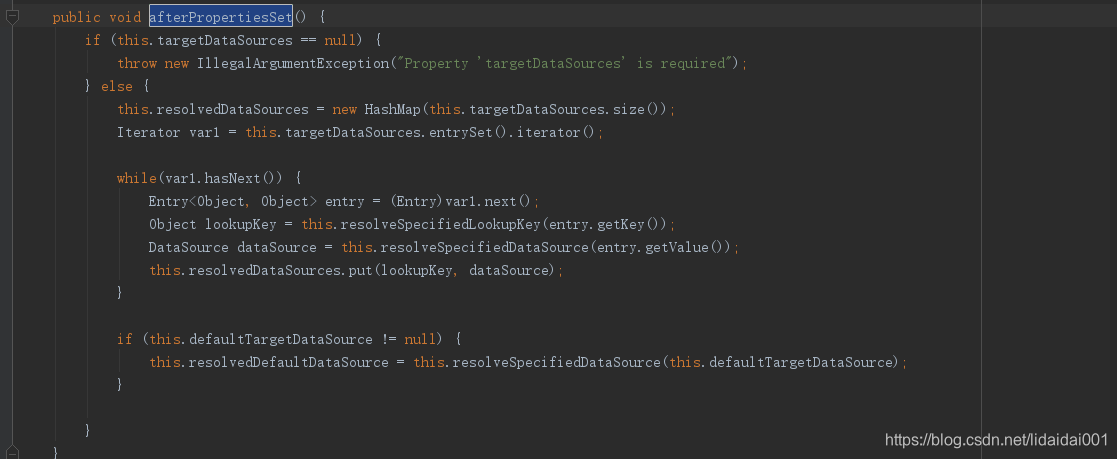Click the void return type
This screenshot has width=1117, height=459.
[x=125, y=17]
